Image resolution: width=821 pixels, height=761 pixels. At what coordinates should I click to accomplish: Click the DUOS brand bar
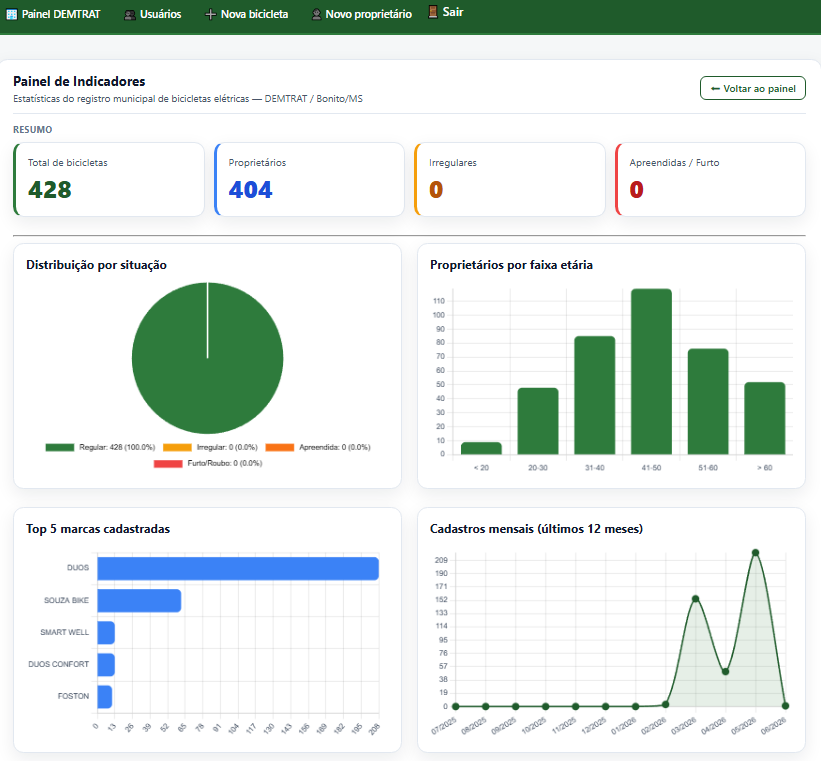(238, 568)
